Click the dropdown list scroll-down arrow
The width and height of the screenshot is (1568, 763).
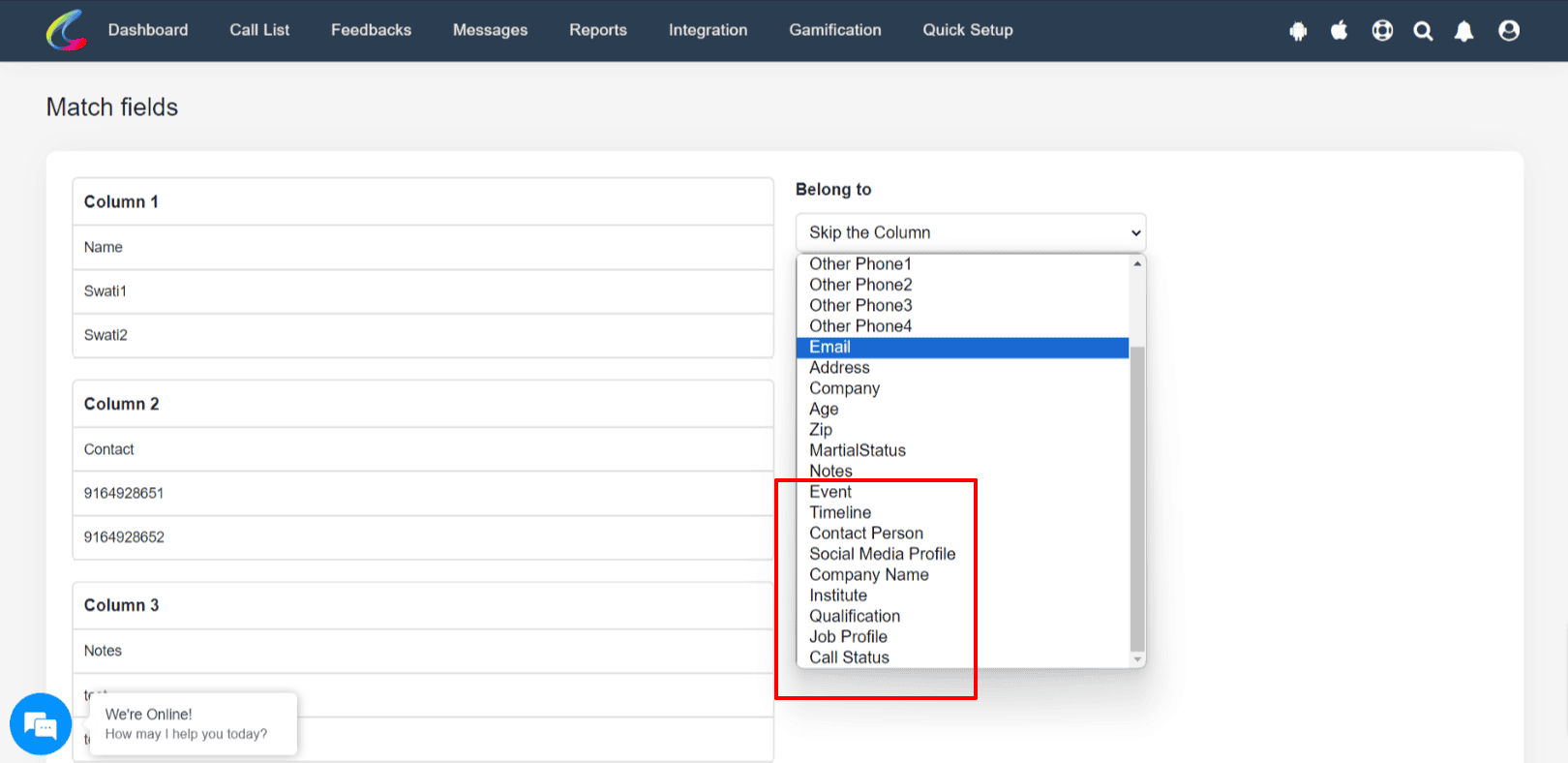click(x=1137, y=659)
